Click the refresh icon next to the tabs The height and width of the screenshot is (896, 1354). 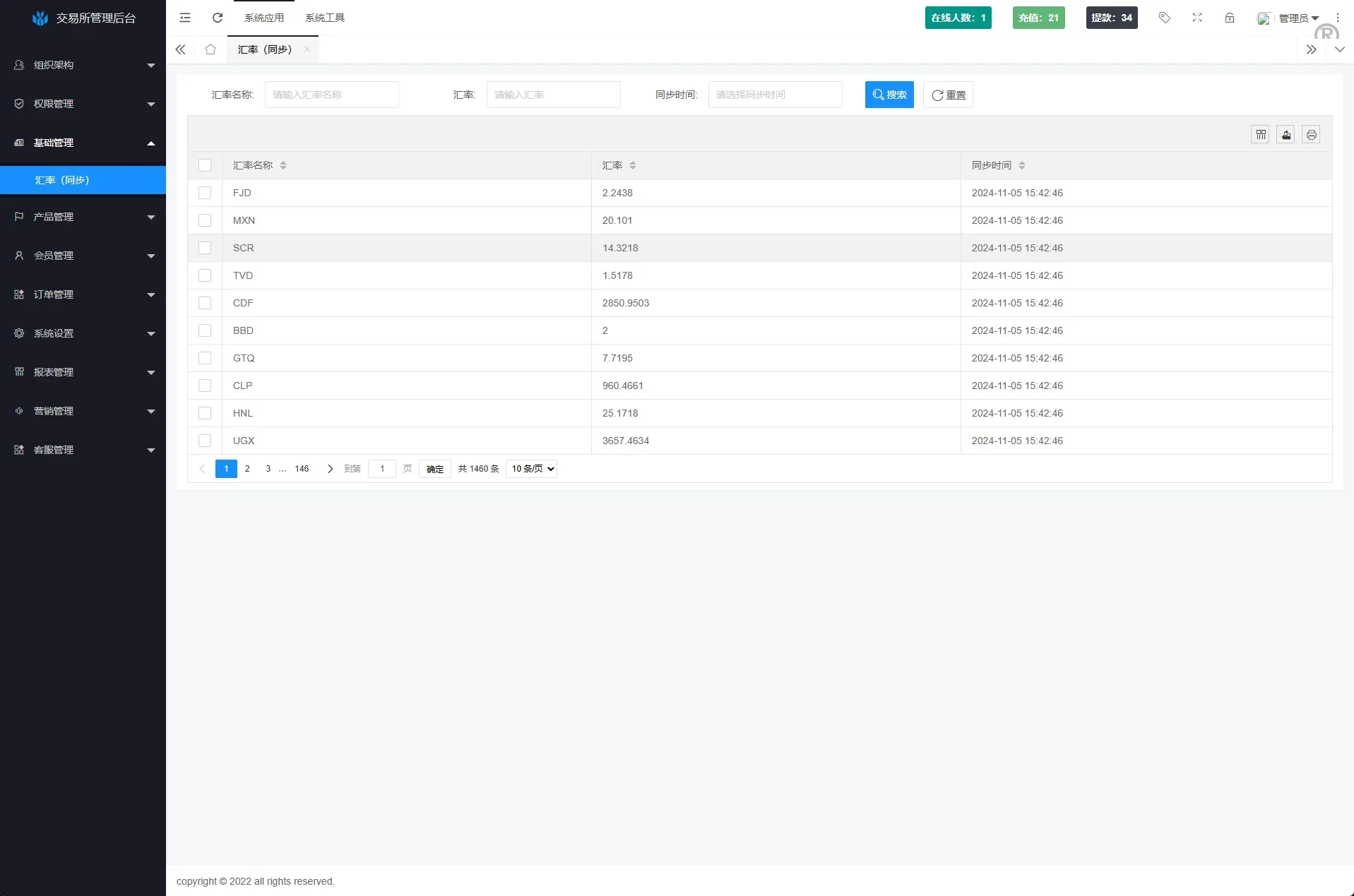click(217, 18)
